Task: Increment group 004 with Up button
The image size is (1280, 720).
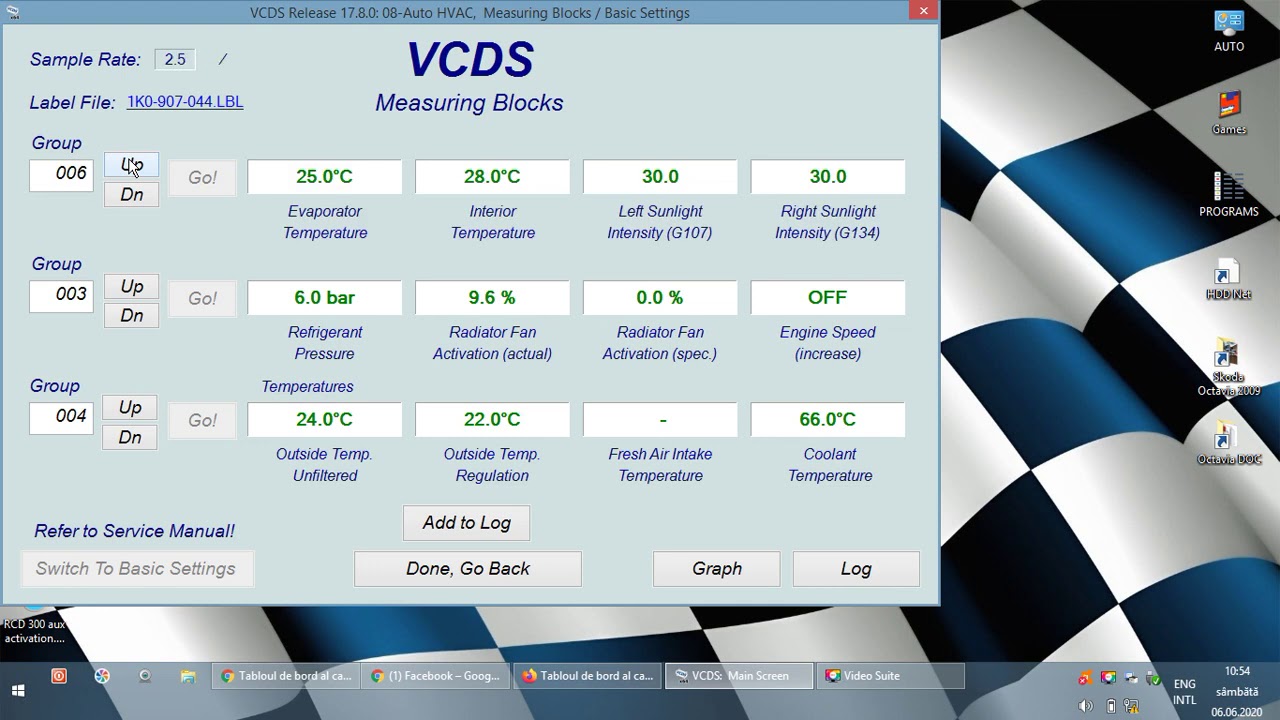Action: (130, 408)
